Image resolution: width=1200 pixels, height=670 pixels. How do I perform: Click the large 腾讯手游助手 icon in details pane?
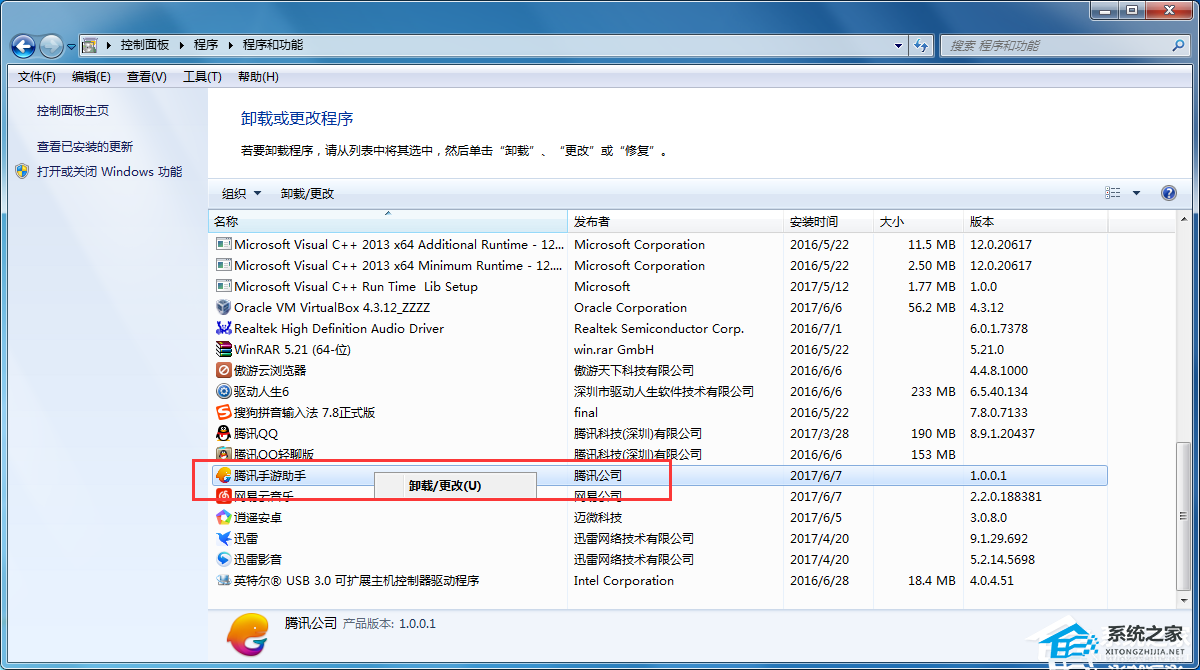(249, 633)
